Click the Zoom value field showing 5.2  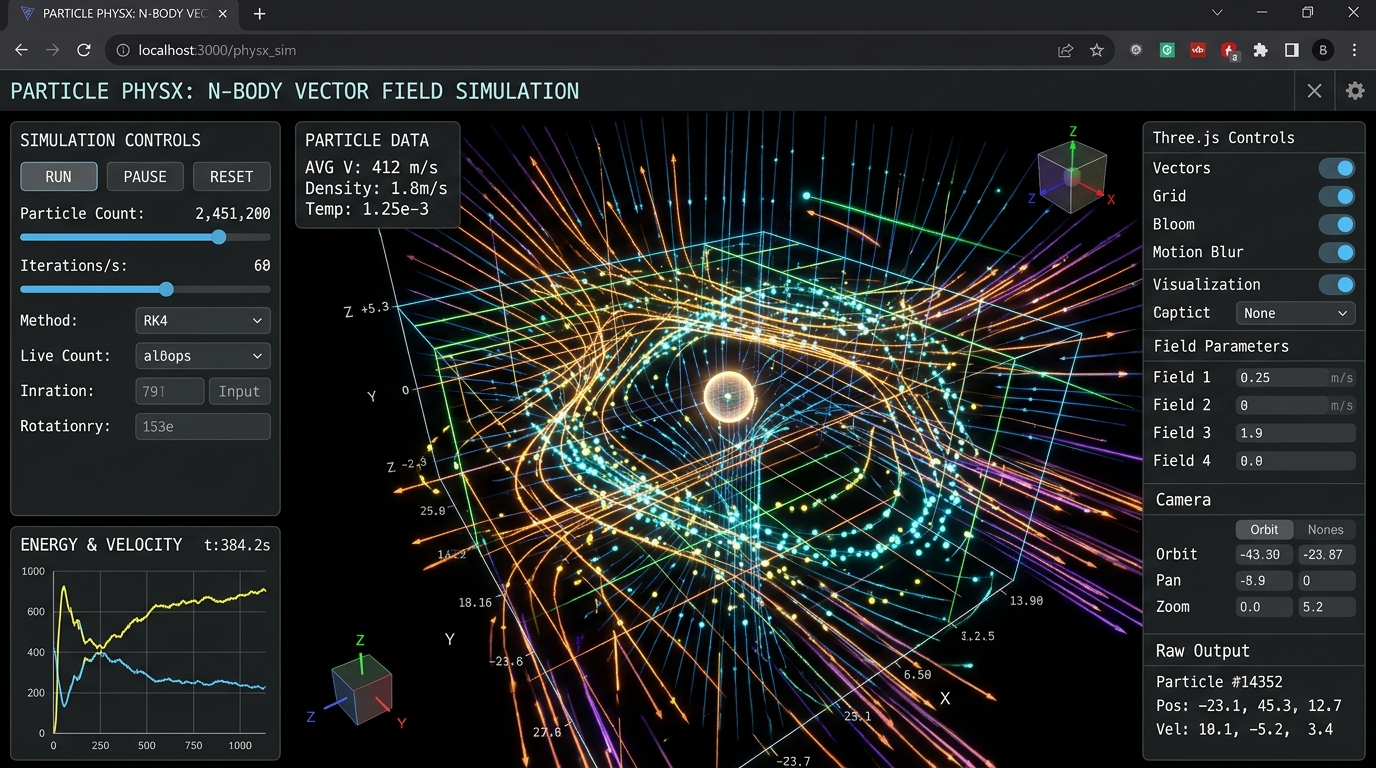point(1326,607)
